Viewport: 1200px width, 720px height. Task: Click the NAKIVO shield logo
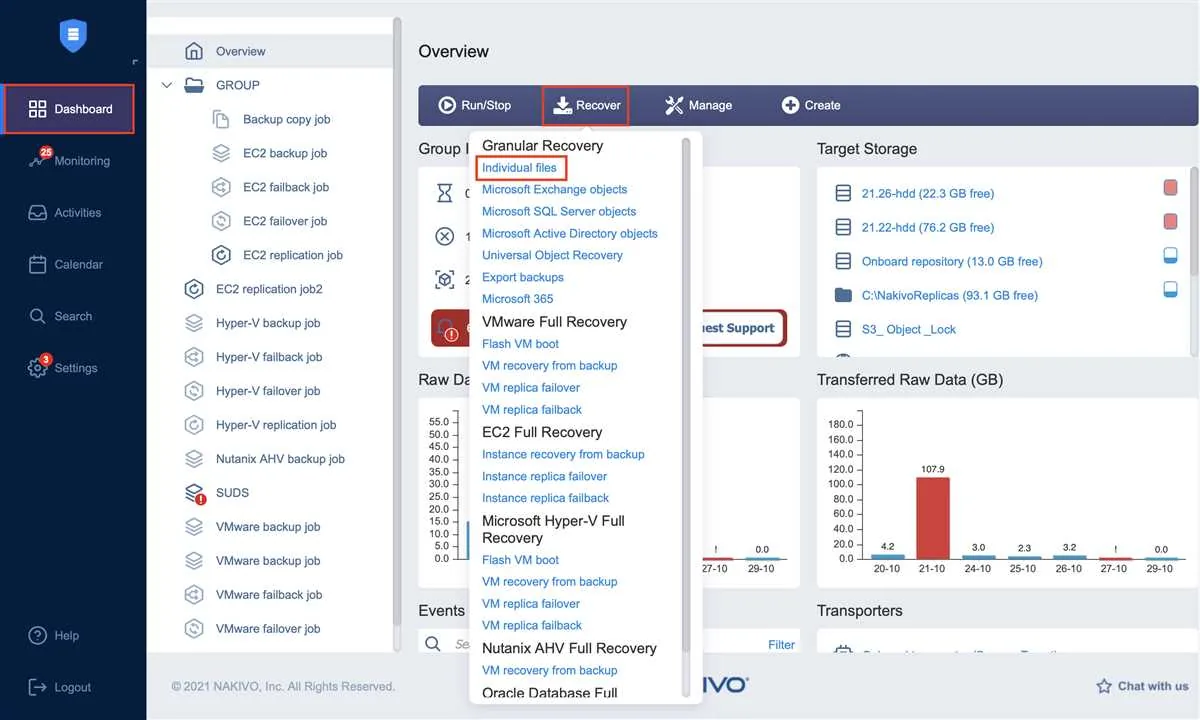coord(72,35)
